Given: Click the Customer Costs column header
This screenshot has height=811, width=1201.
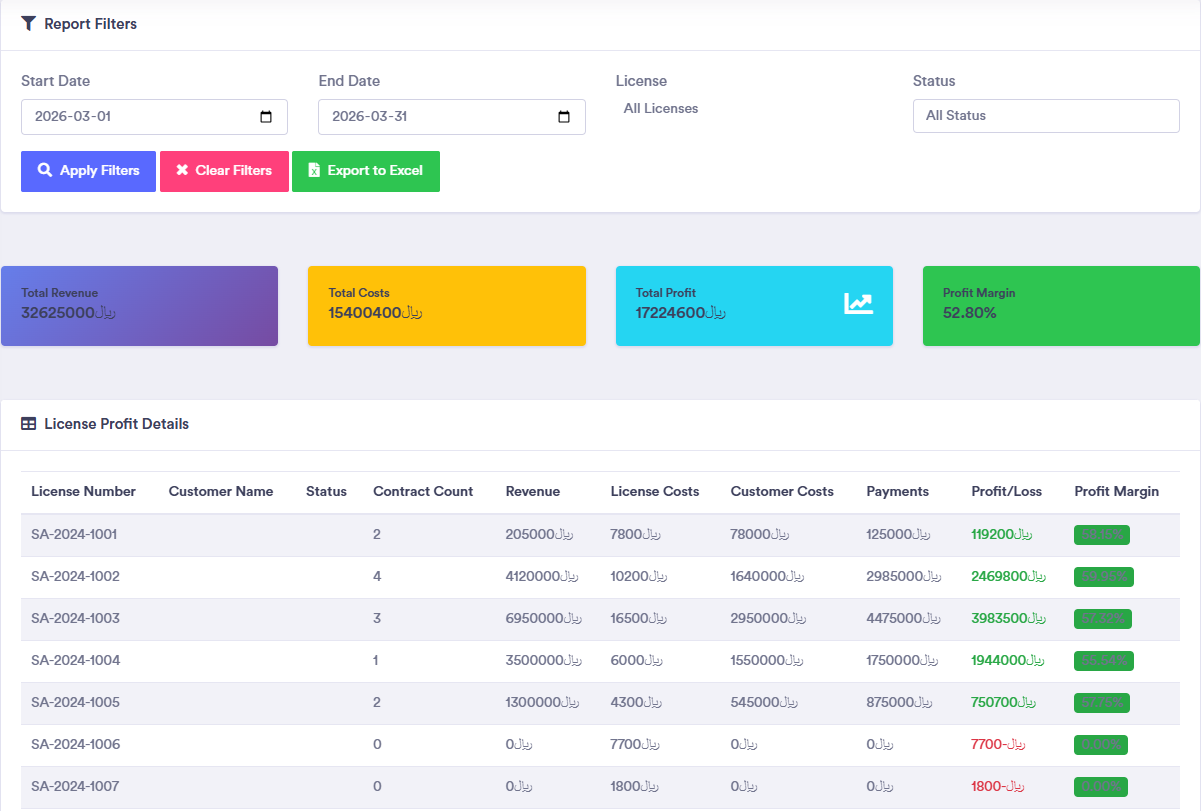Looking at the screenshot, I should point(782,492).
